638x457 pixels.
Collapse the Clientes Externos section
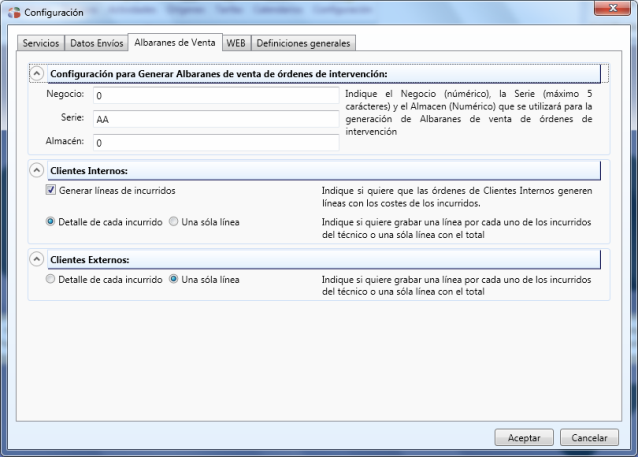[37, 259]
